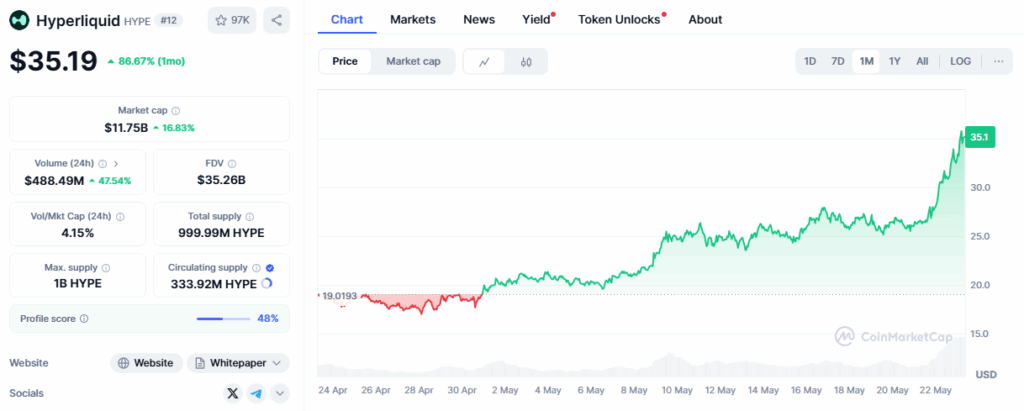This screenshot has width=1024, height=411.
Task: Open the Token Unlocks tab
Action: click(x=619, y=20)
